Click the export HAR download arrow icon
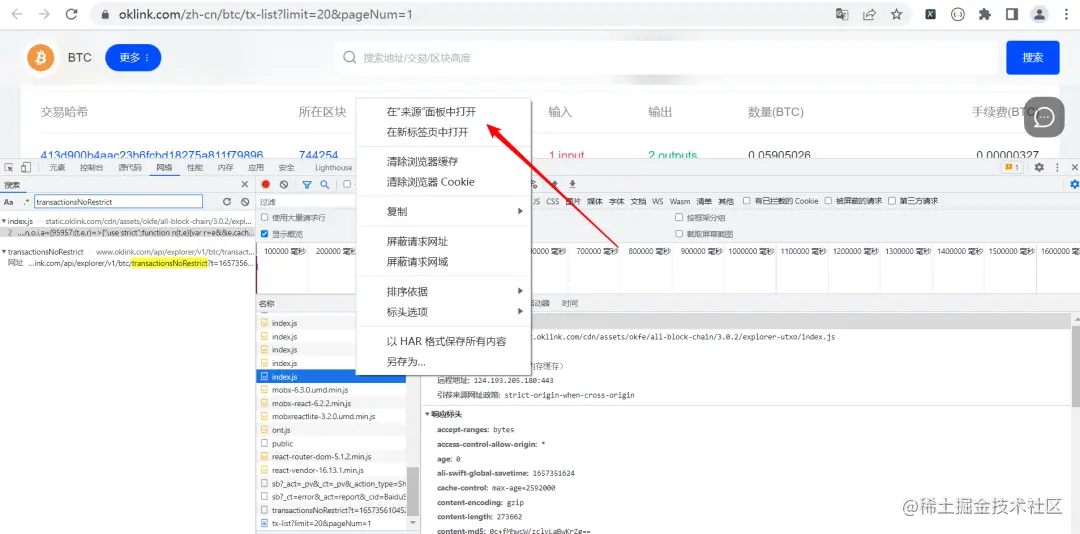 (572, 184)
